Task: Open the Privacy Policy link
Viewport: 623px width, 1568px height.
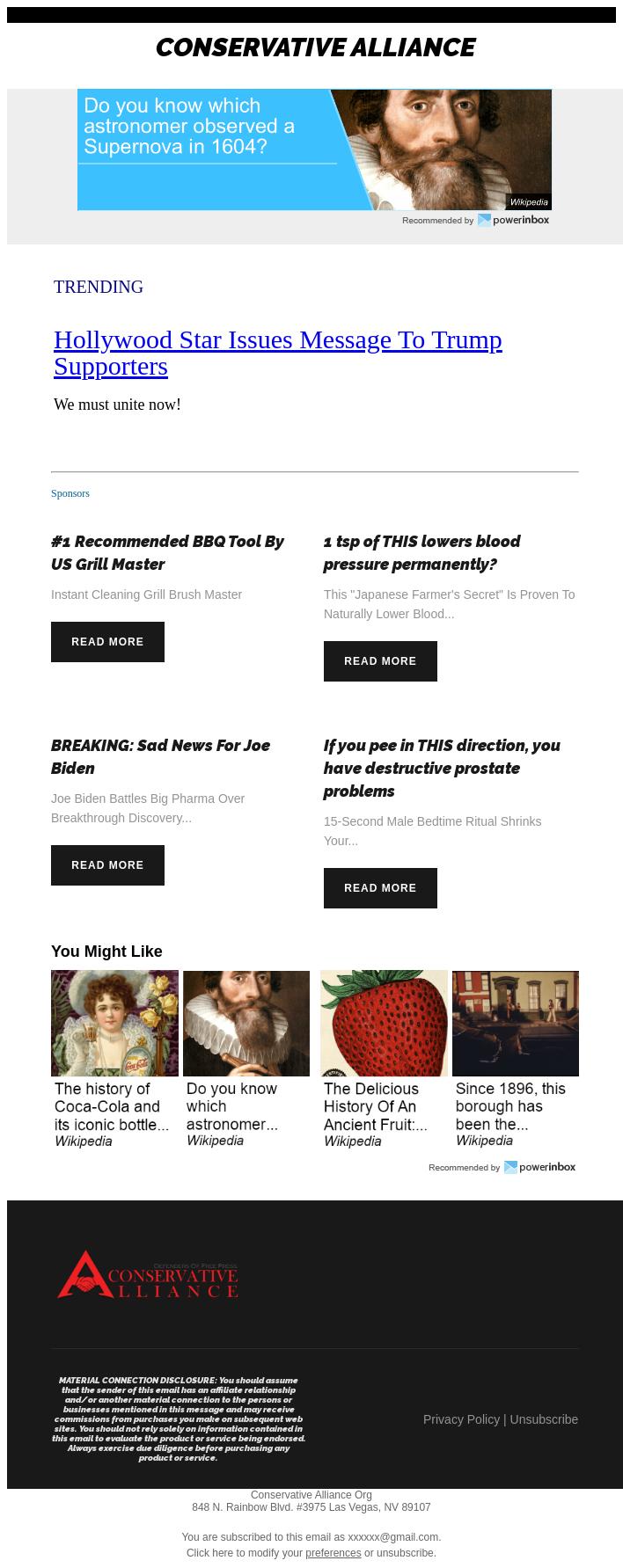Action: [461, 1419]
